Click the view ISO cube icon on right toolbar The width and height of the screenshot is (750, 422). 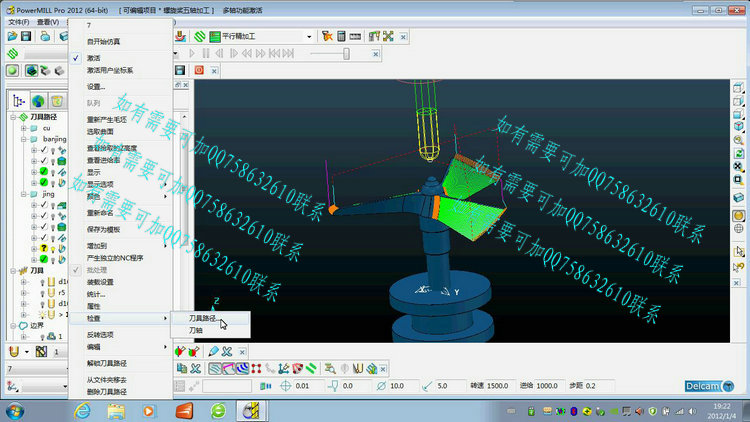(739, 126)
